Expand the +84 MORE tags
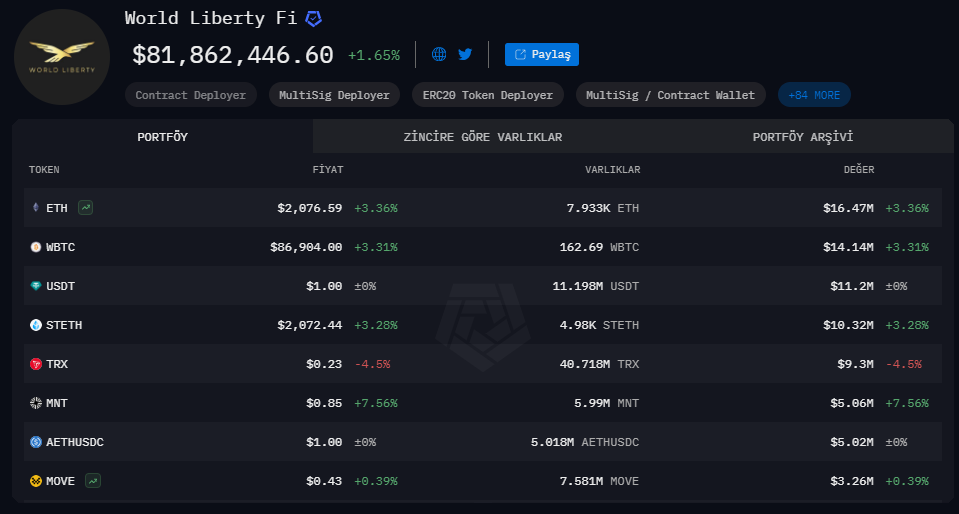This screenshot has width=959, height=514. [x=814, y=95]
